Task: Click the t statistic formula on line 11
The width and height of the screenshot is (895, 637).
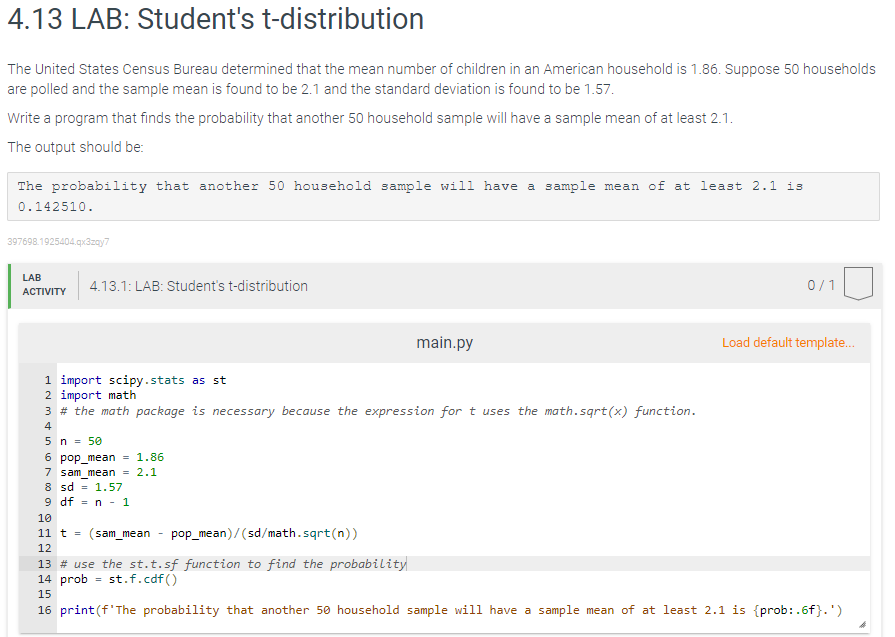Action: point(208,532)
